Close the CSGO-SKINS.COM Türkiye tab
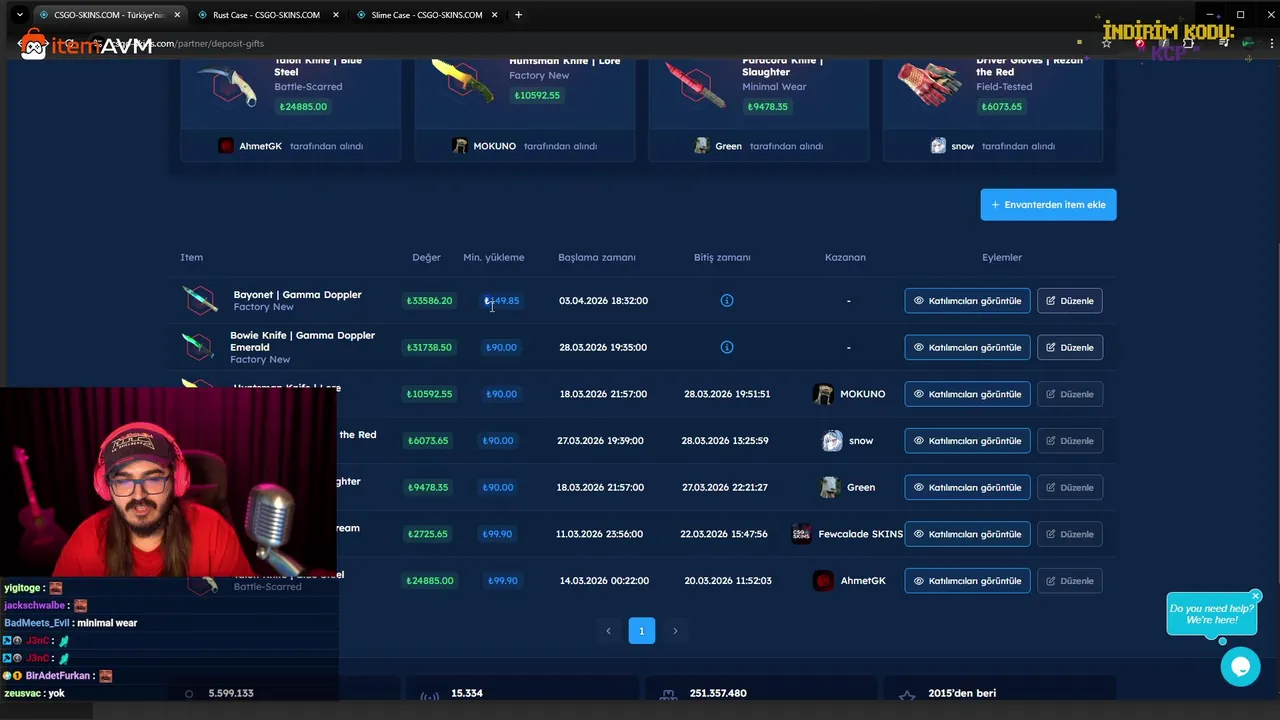Image resolution: width=1280 pixels, height=720 pixels. tap(177, 15)
